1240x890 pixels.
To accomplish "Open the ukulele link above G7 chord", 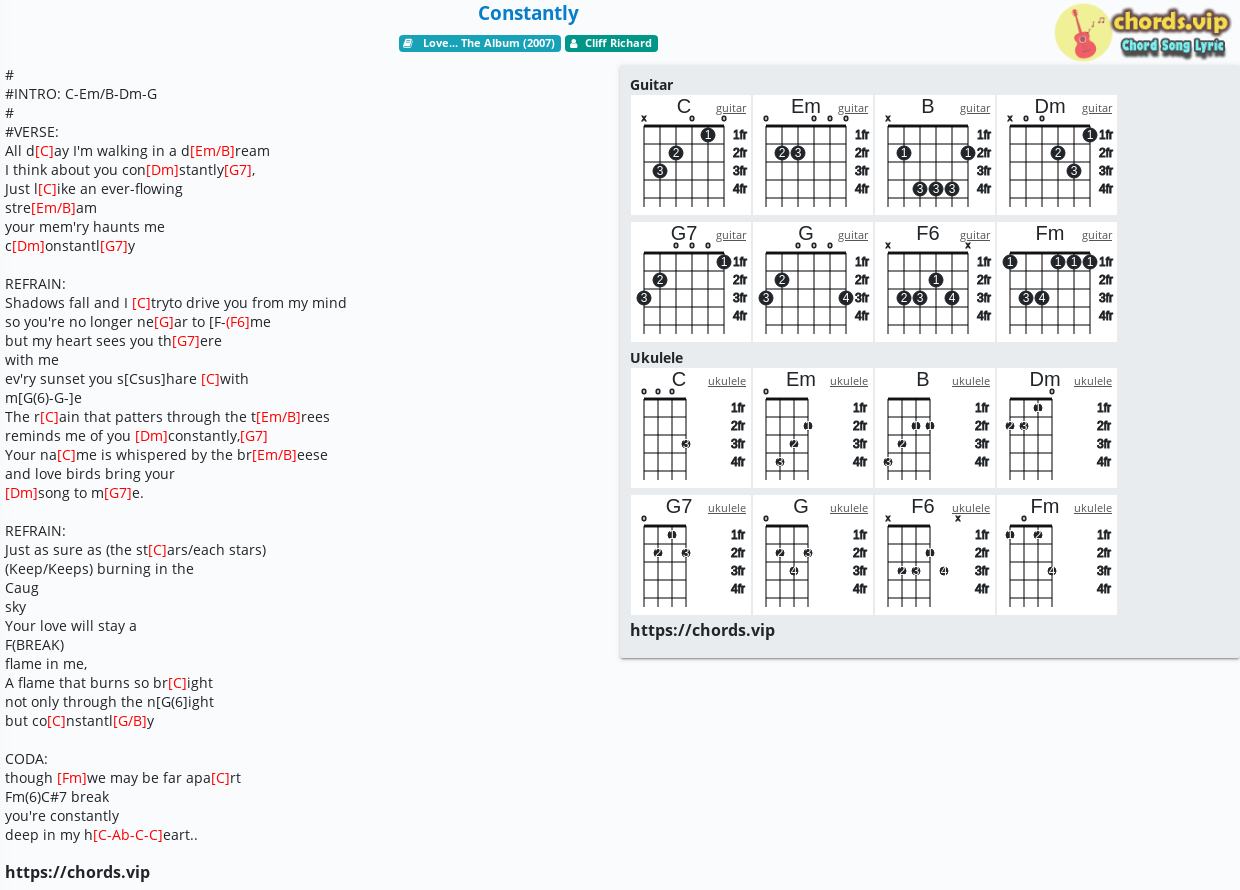I will point(727,508).
